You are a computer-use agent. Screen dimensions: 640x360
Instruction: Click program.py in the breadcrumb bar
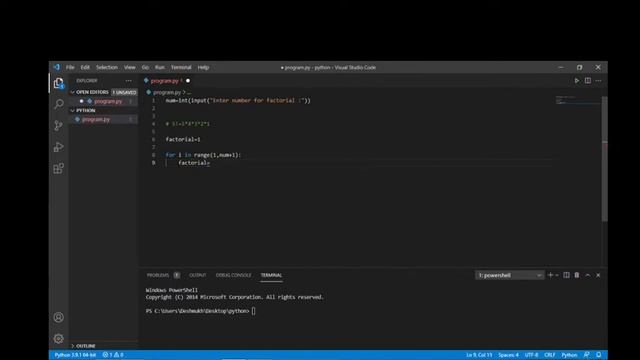167,92
